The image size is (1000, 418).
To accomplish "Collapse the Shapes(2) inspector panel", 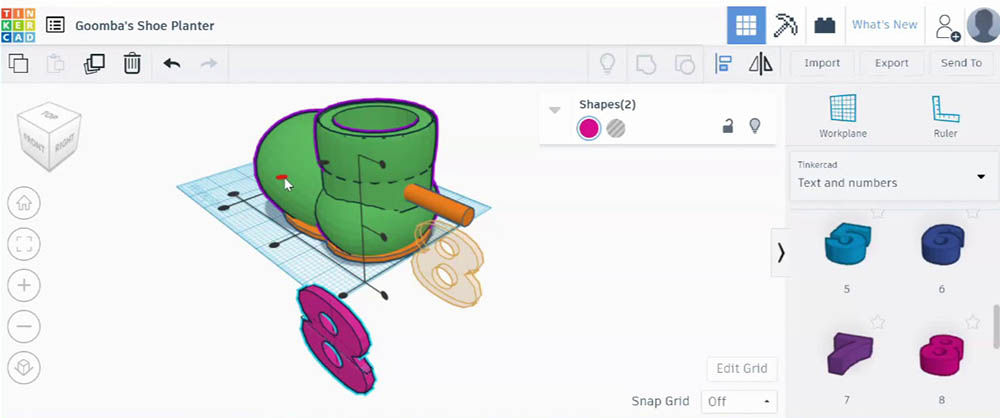I will tap(555, 110).
